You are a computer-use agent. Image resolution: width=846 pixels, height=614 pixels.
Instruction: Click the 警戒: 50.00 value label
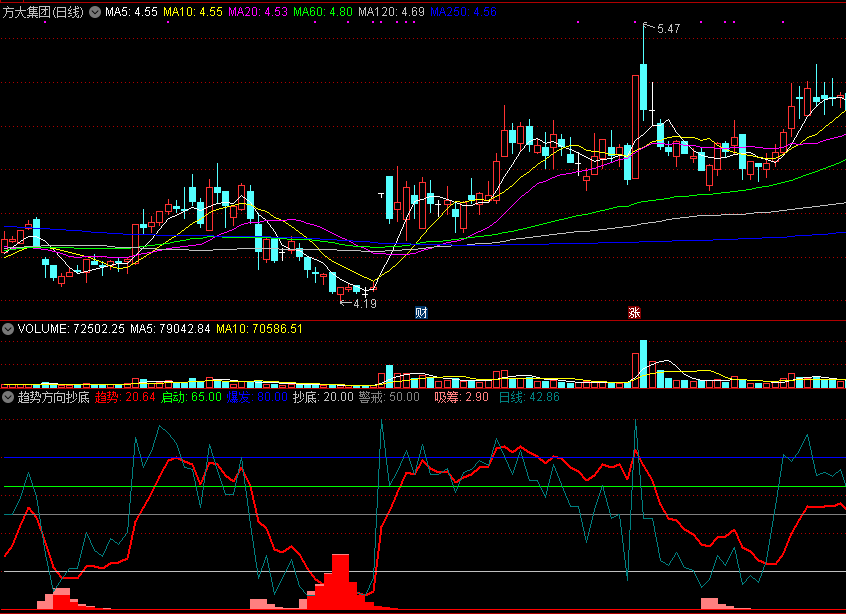coord(389,398)
